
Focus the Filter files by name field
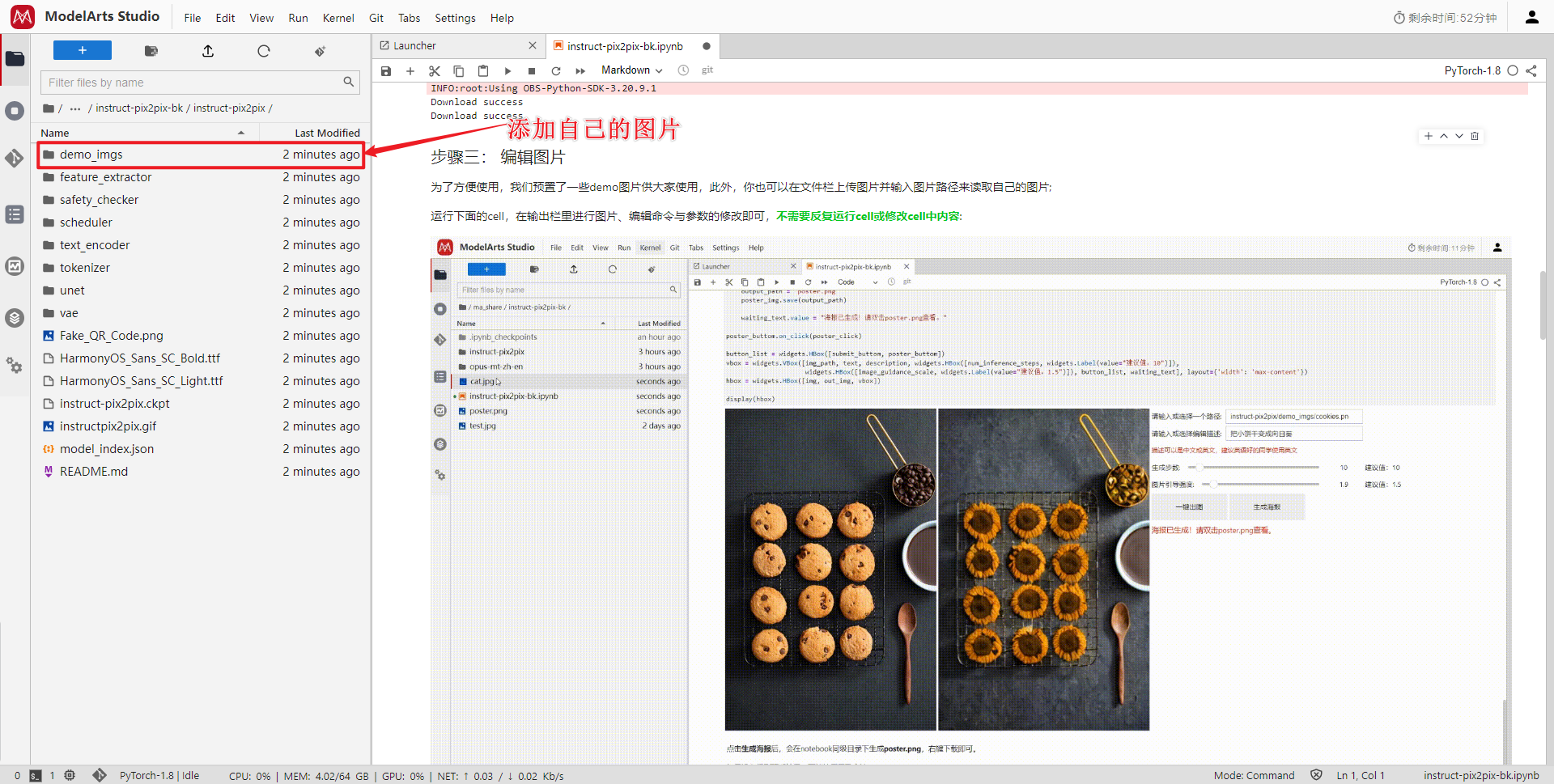point(200,83)
